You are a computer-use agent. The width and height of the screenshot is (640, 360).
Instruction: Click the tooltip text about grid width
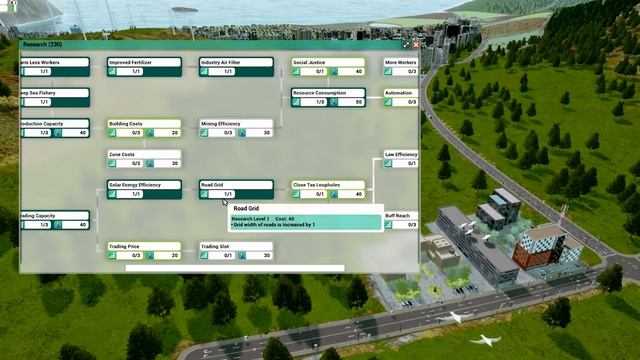point(273,224)
